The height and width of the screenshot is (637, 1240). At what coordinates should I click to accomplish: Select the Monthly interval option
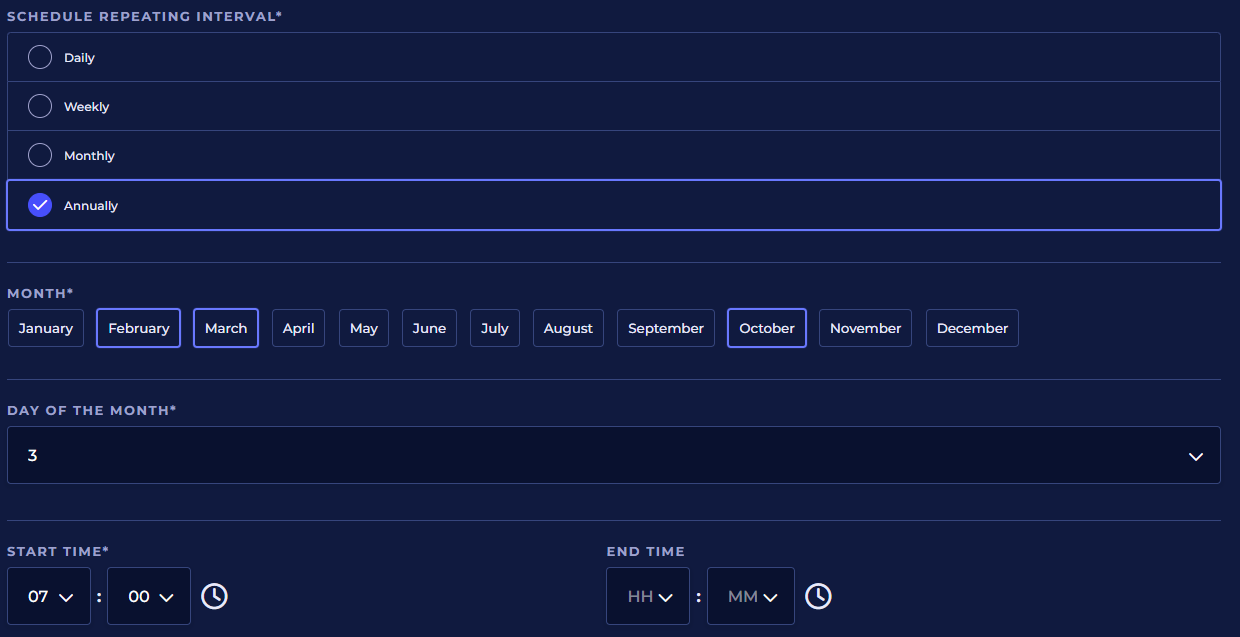click(40, 156)
